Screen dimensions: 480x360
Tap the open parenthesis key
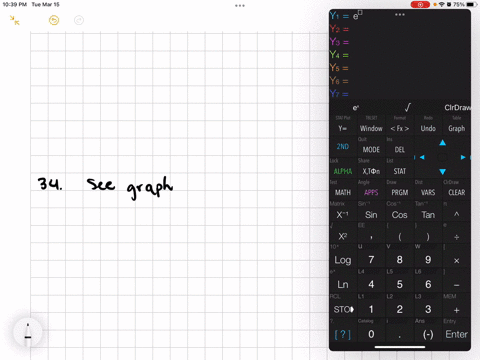[x=399, y=237]
